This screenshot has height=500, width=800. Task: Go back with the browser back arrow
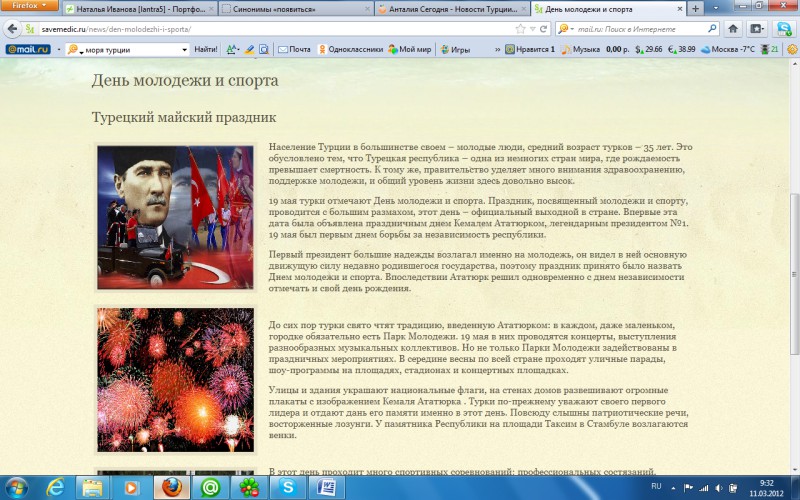point(12,29)
